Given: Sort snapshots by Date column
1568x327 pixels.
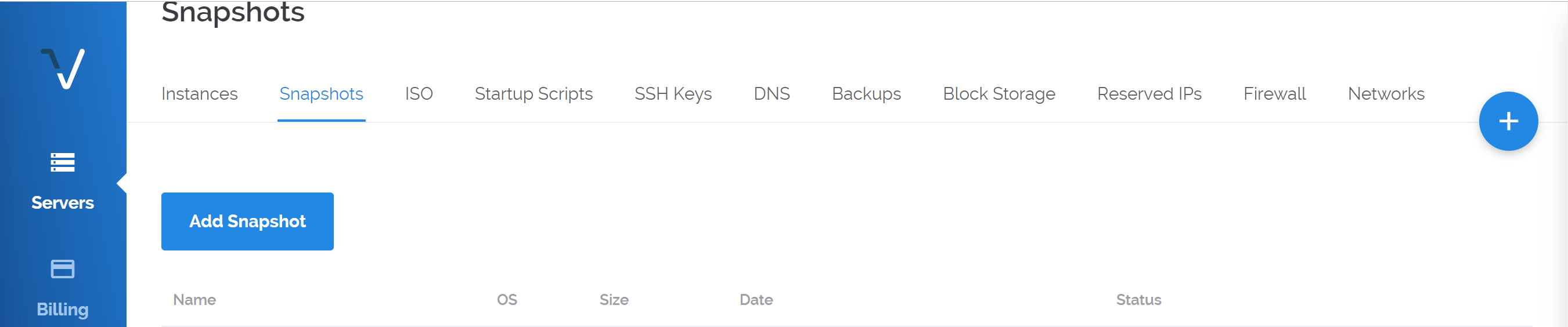Looking at the screenshot, I should point(756,300).
